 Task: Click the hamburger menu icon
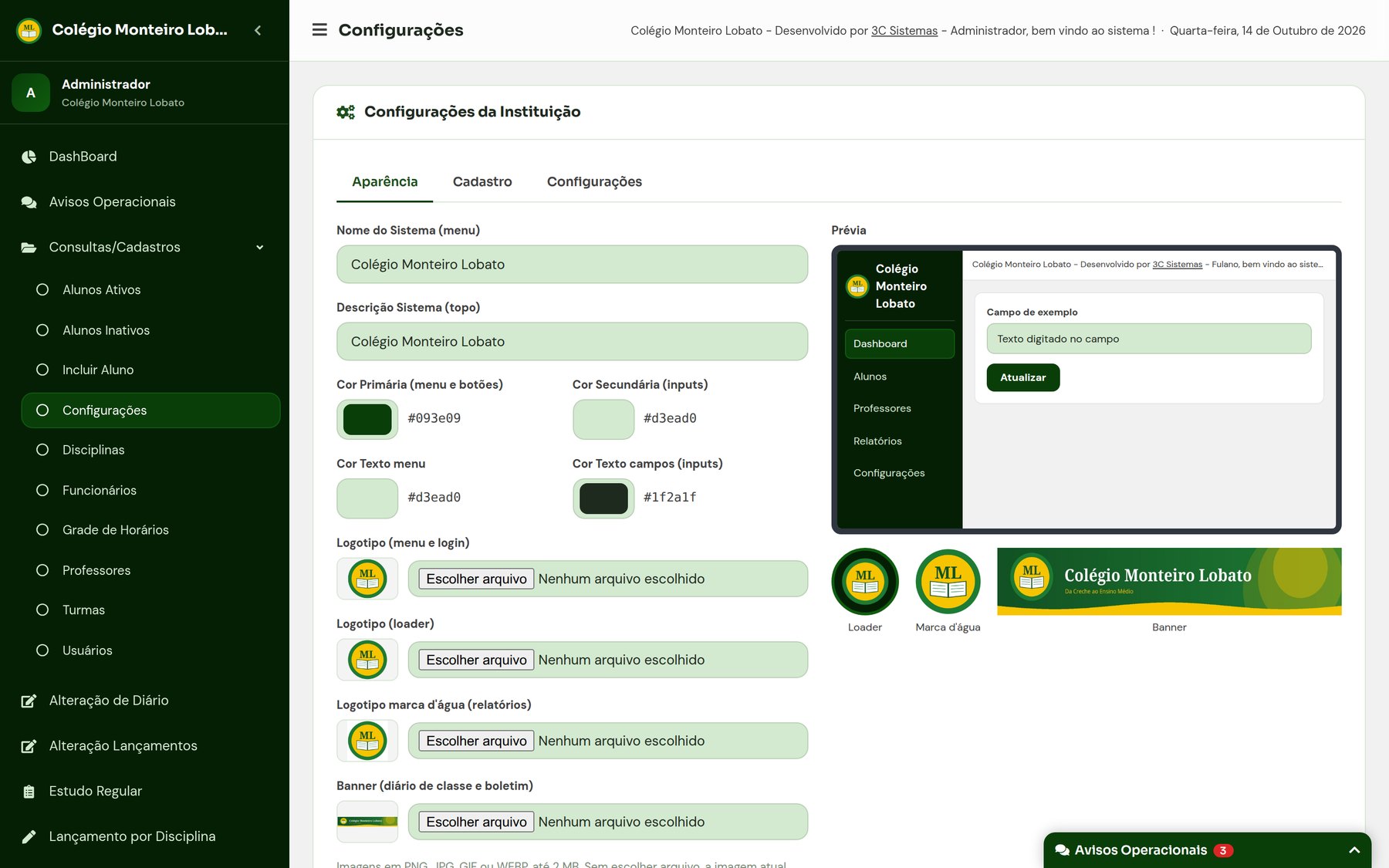319,30
